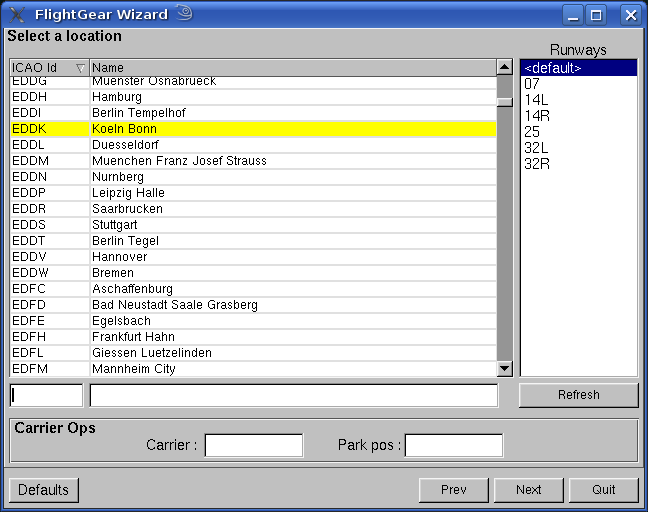The width and height of the screenshot is (648, 512).
Task: Select Bad Neustadt Saale Grasberg row
Action: point(253,305)
